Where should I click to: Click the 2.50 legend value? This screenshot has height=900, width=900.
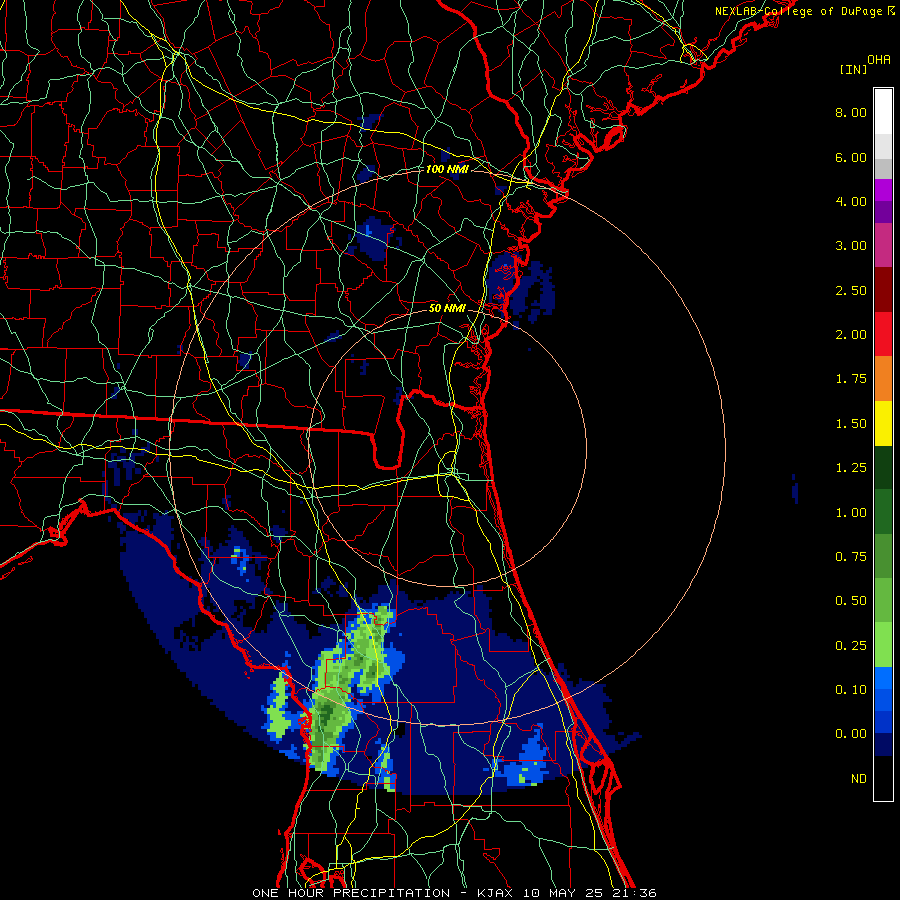851,290
